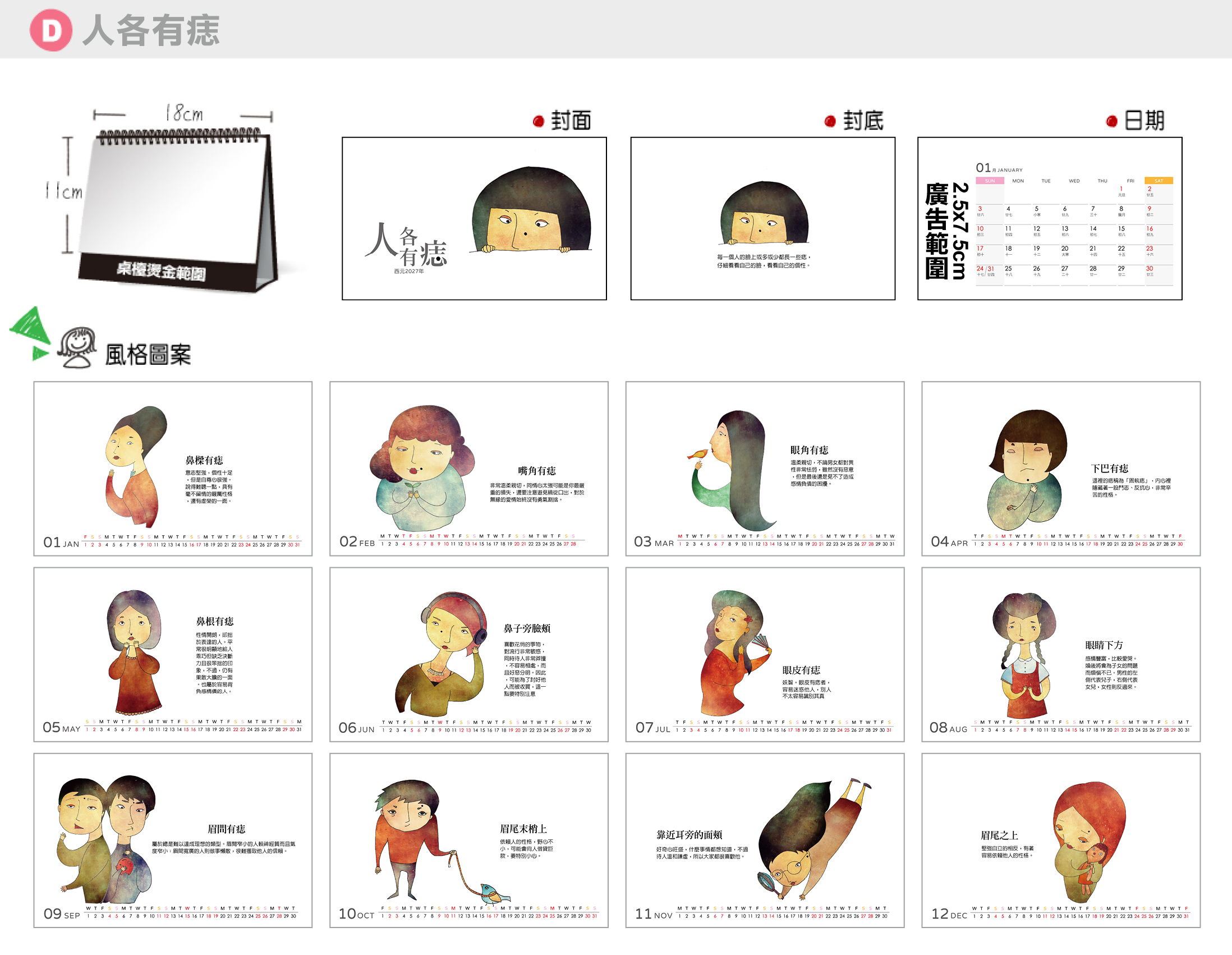Click the doodle girl icon beside 風格圖案

click(77, 347)
